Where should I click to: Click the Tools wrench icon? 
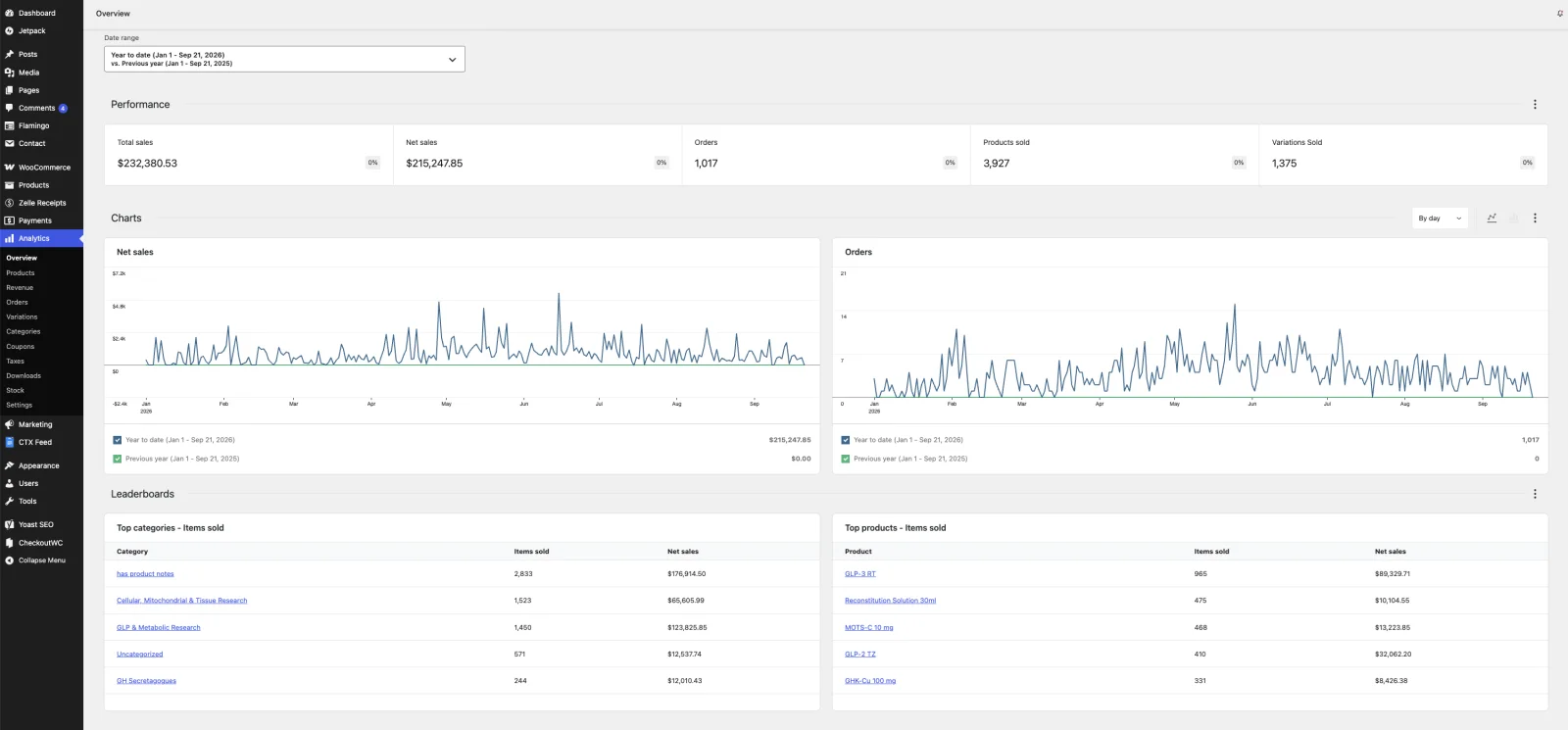pyautogui.click(x=9, y=501)
